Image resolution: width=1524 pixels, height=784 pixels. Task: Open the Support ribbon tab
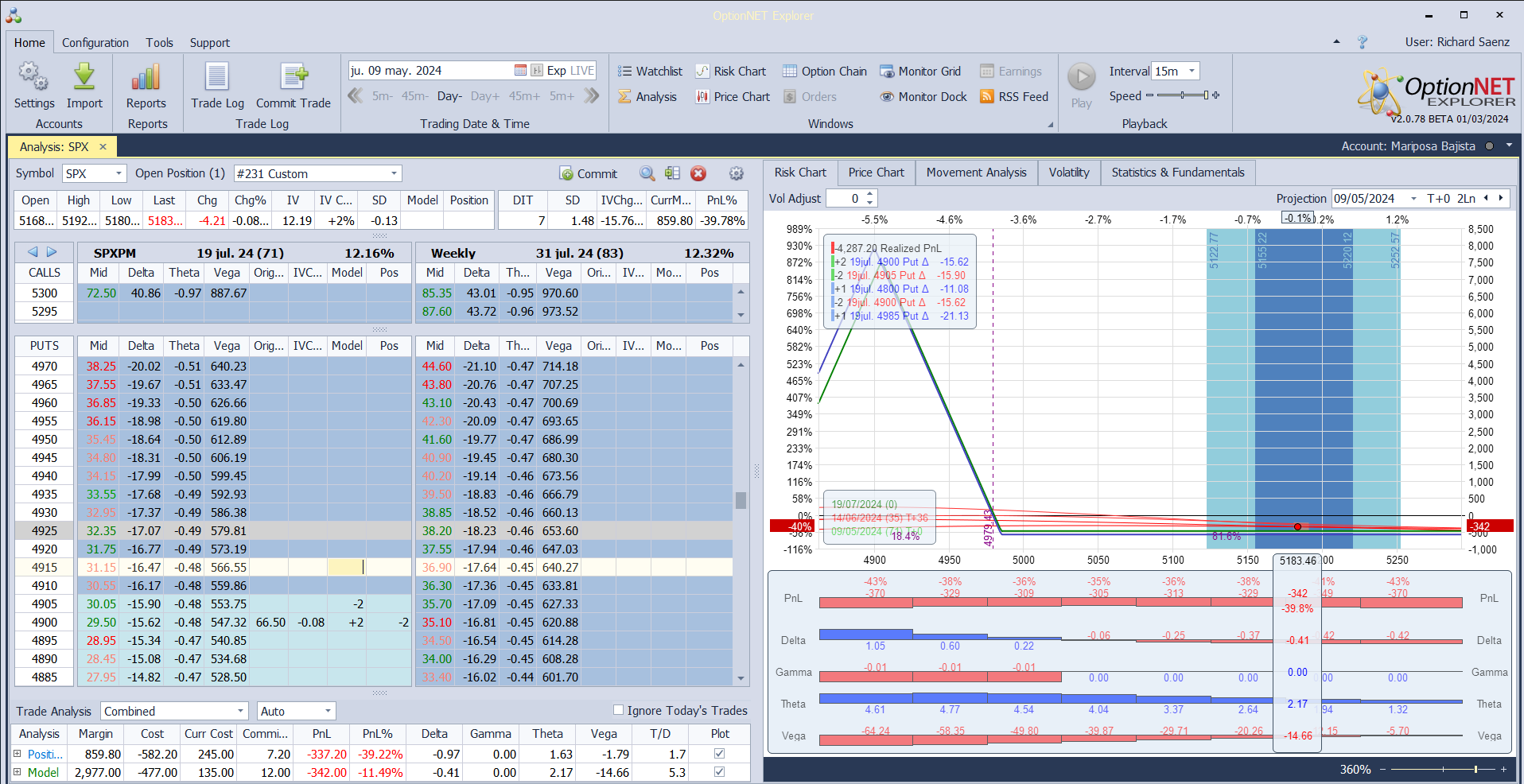(x=210, y=43)
